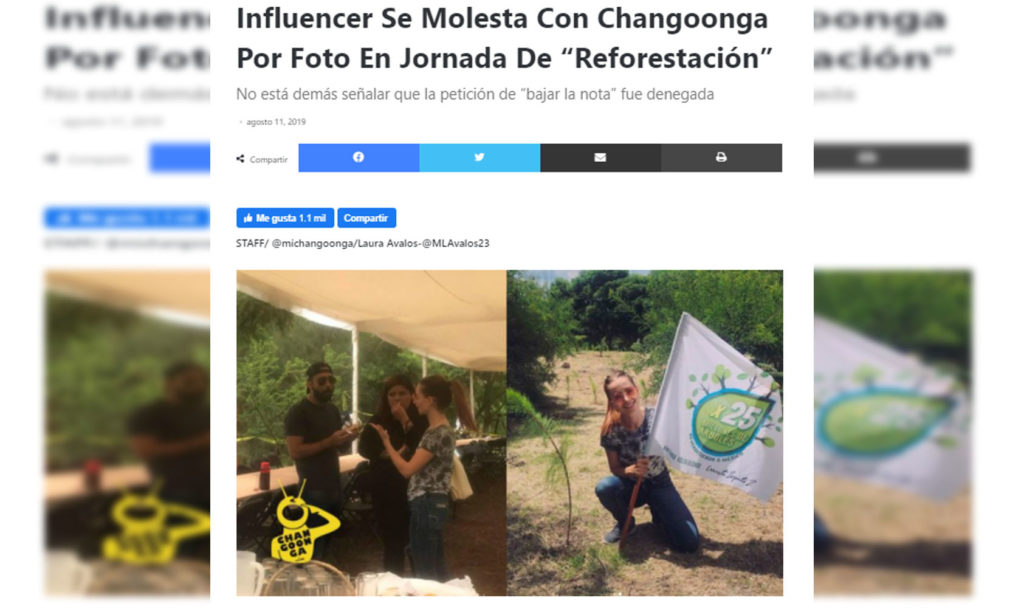The width and height of the screenshot is (1024, 612).
Task: Open the photo of the woman holding flag
Action: point(645,432)
